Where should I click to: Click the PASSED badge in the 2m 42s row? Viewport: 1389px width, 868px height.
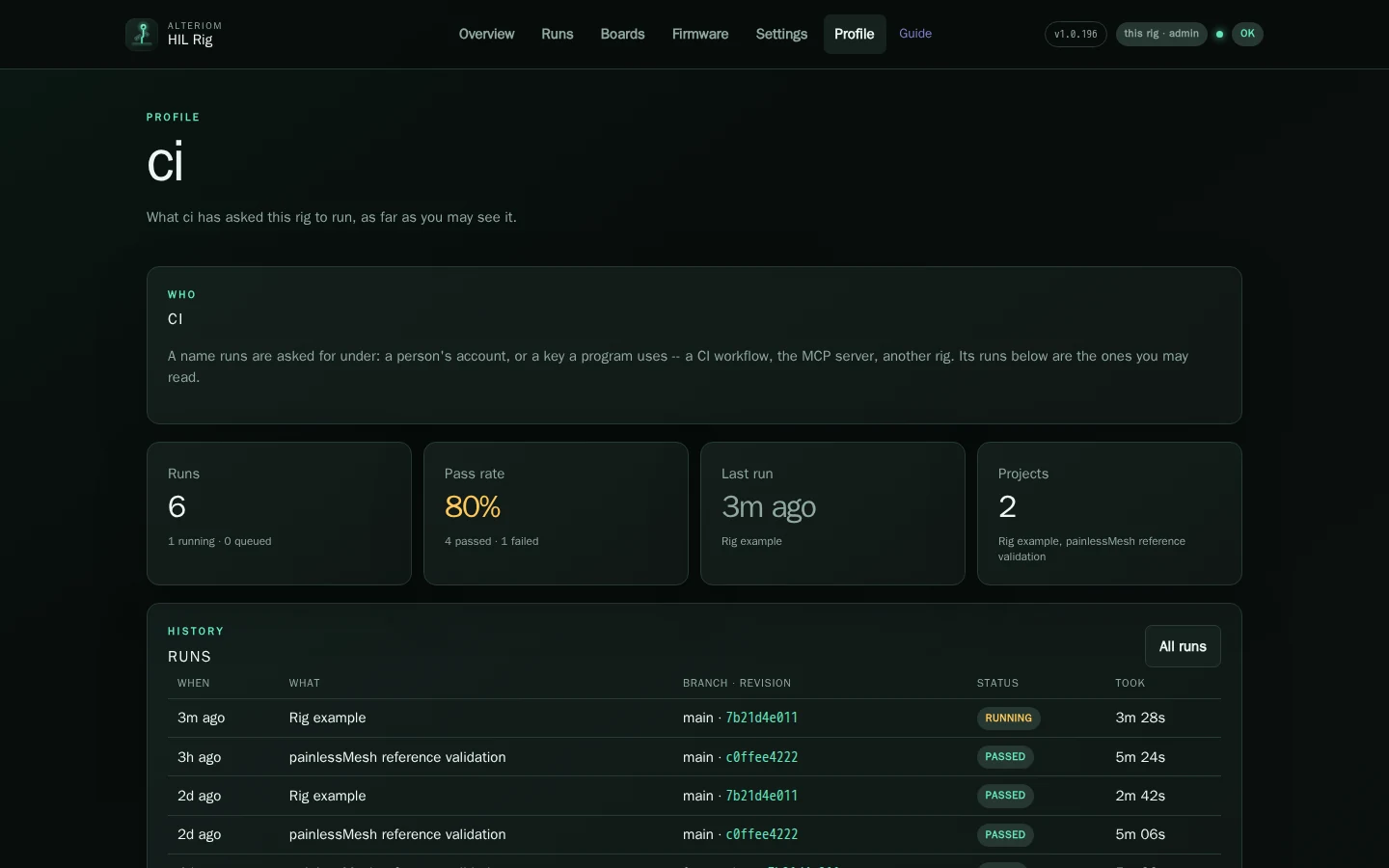[x=1005, y=796]
